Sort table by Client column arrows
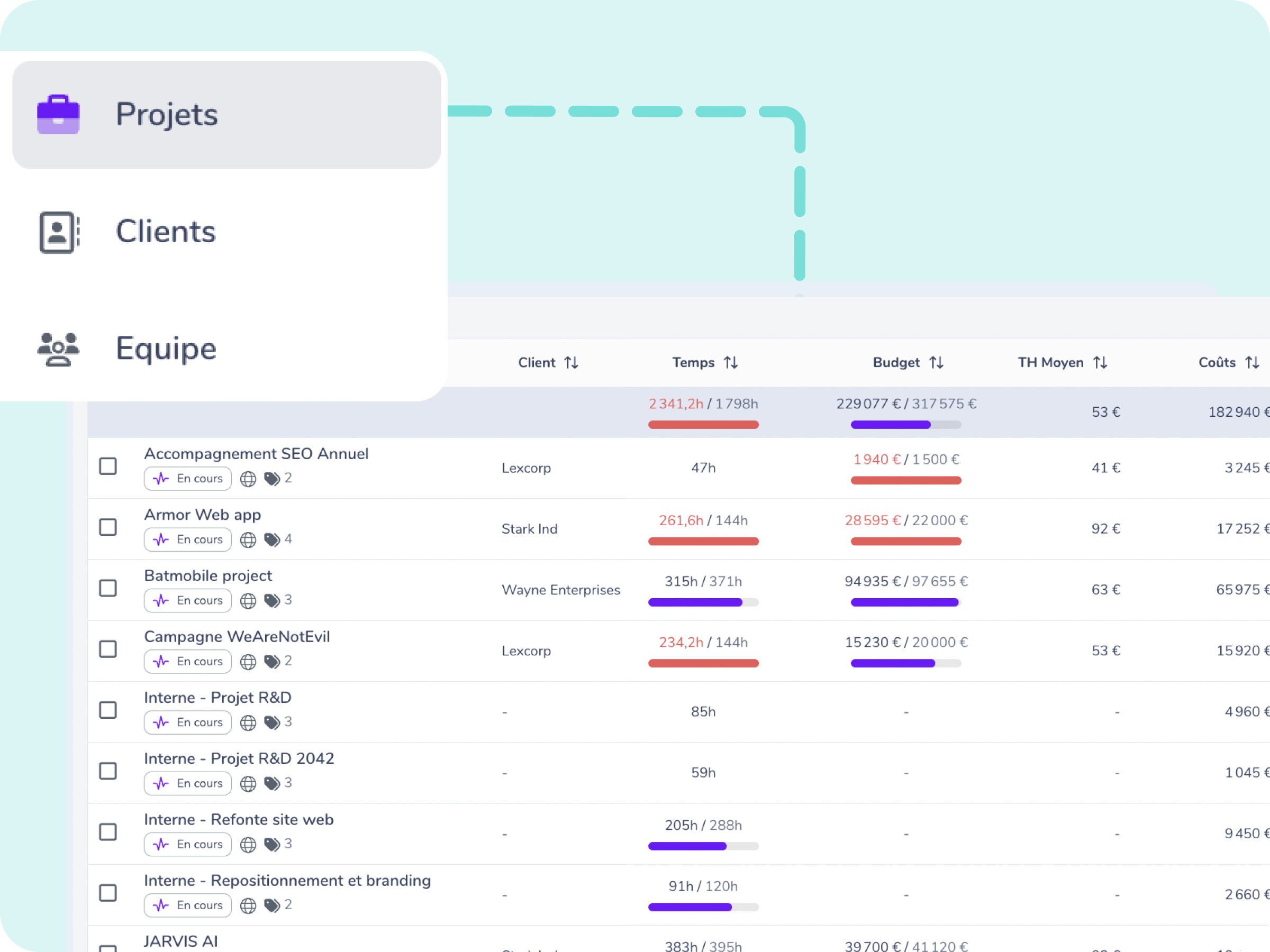This screenshot has width=1270, height=952. click(571, 363)
